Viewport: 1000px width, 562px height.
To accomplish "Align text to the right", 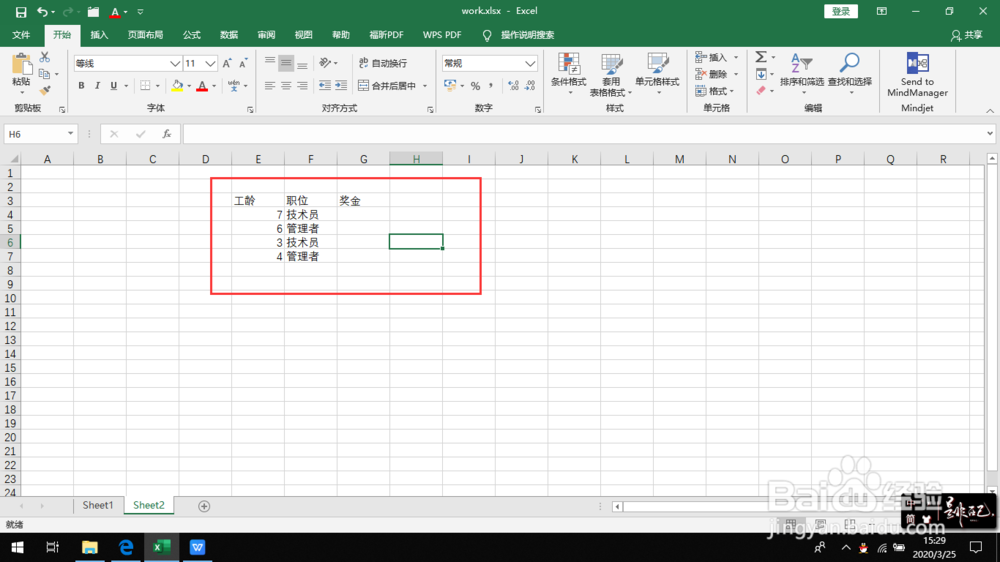I will tap(302, 85).
